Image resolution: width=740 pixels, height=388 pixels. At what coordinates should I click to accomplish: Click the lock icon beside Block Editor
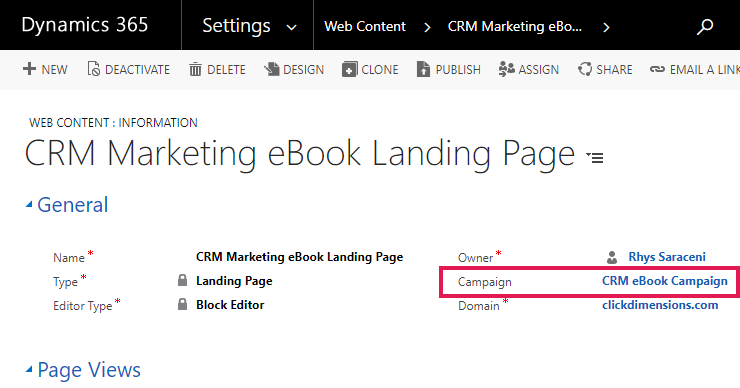[x=182, y=304]
